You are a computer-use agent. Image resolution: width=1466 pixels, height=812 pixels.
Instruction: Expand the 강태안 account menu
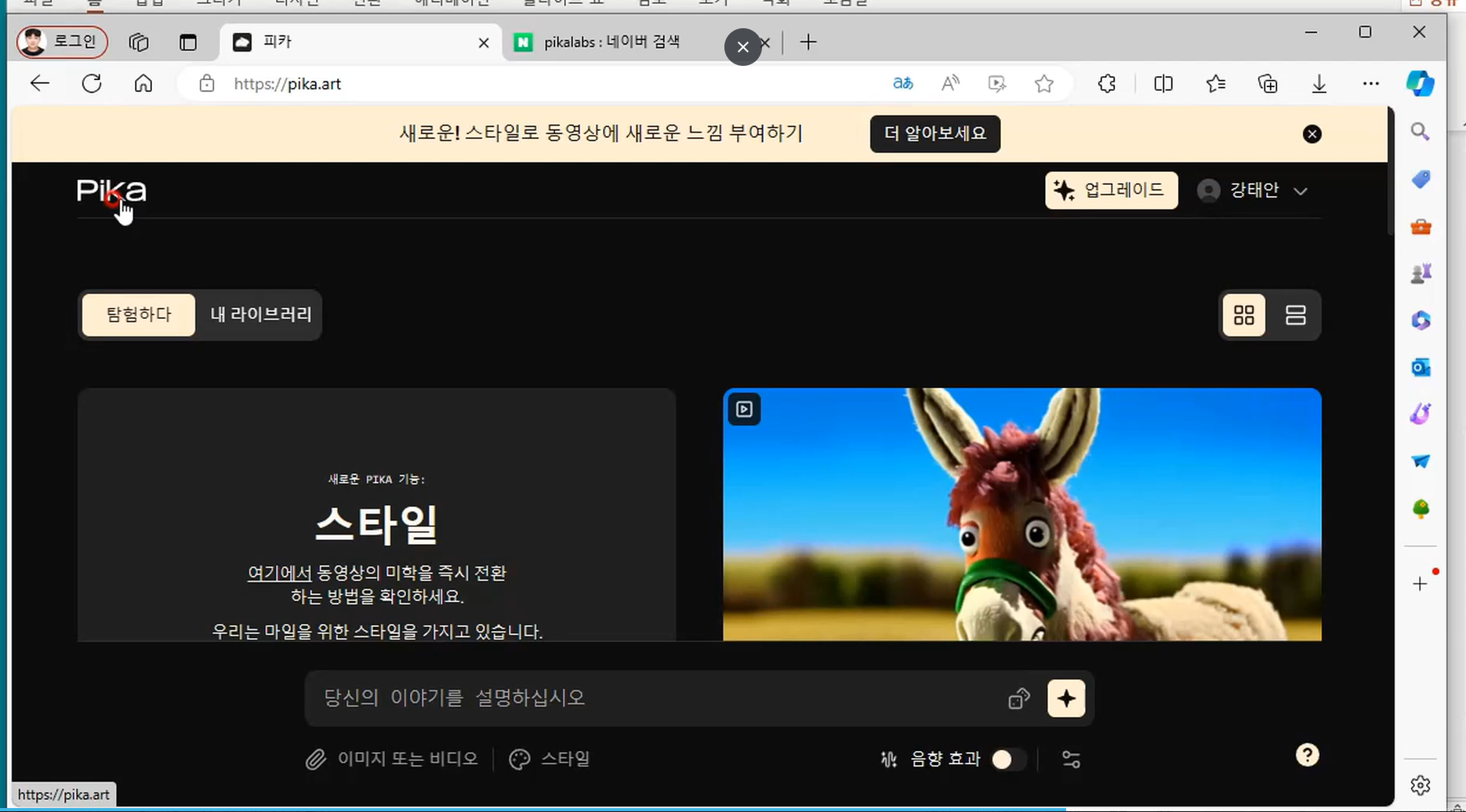click(x=1252, y=190)
